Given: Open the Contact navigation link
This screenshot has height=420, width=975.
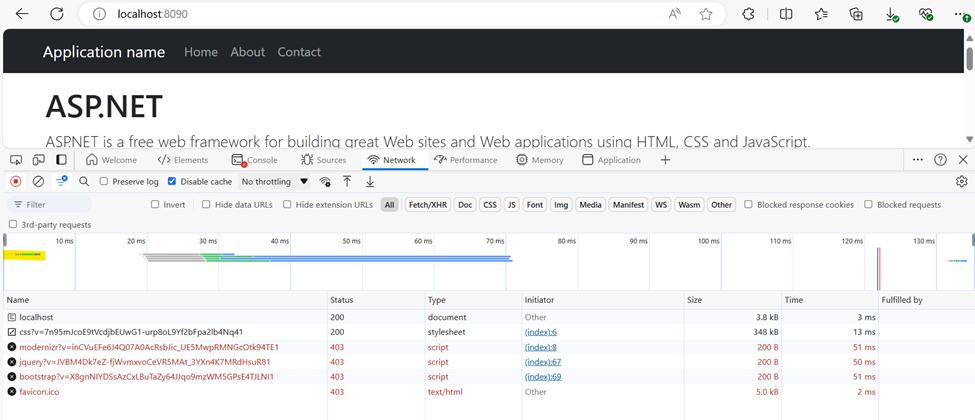Looking at the screenshot, I should [299, 52].
